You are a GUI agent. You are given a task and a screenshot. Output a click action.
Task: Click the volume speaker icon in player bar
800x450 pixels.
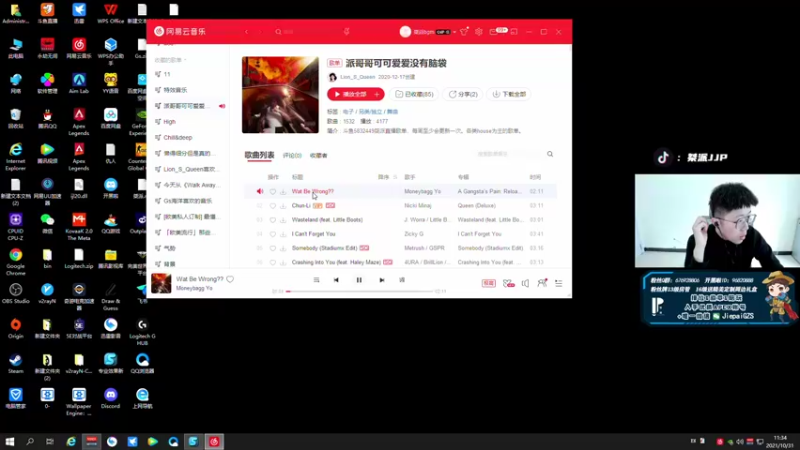(x=526, y=283)
